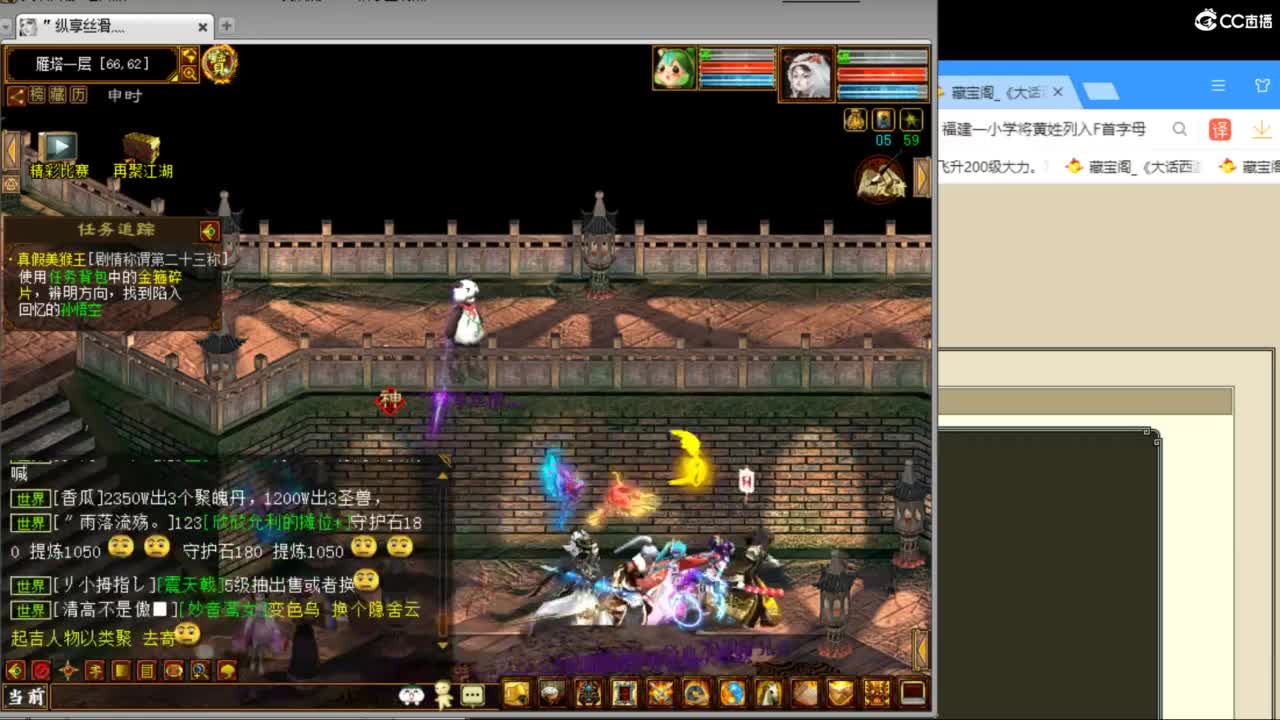Viewport: 1280px width, 720px height.
Task: Switch to the 纵享丝滑 game tab
Action: pyautogui.click(x=114, y=27)
